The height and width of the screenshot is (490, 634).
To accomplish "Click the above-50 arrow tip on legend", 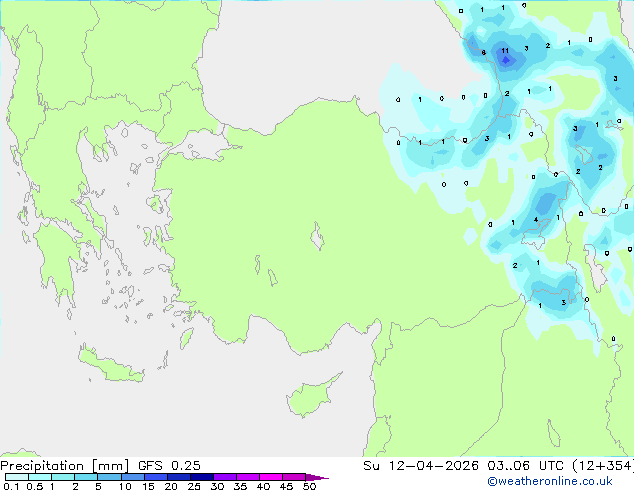I will [317, 477].
